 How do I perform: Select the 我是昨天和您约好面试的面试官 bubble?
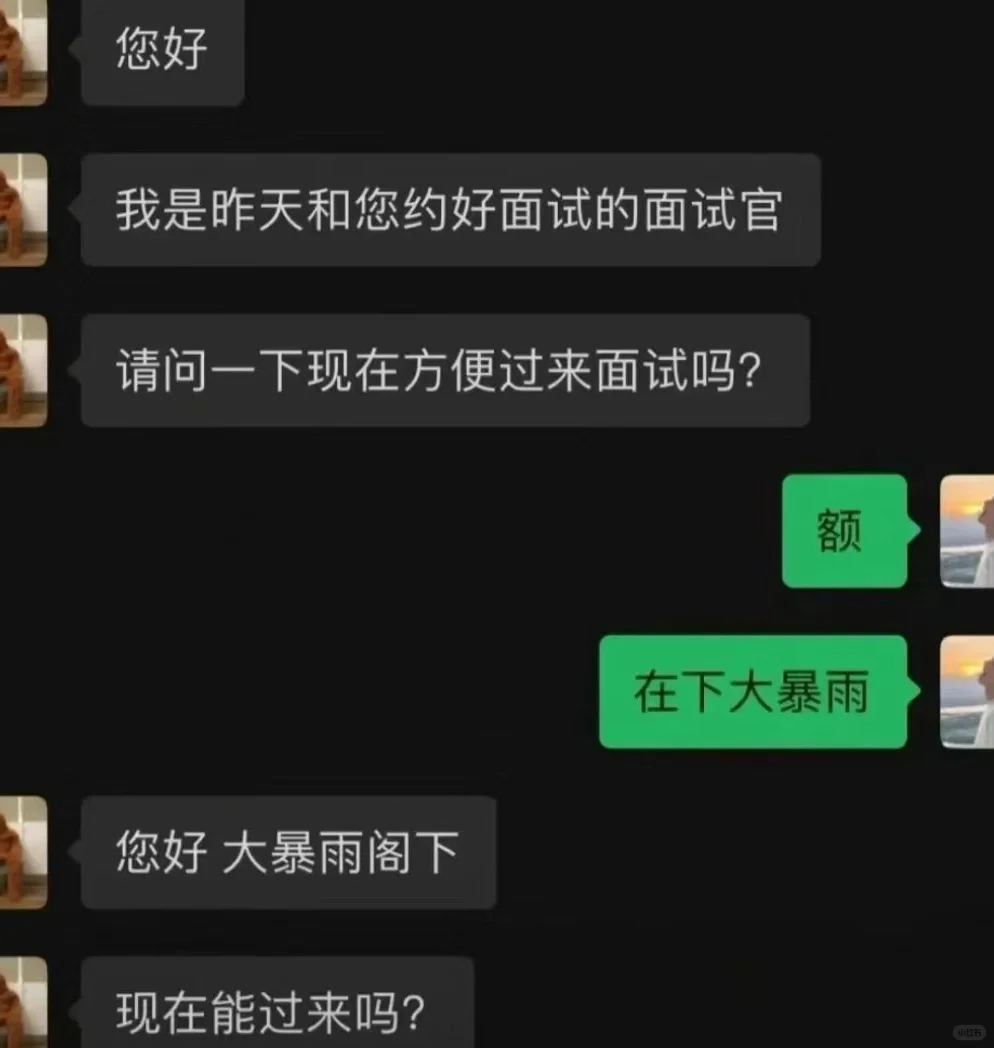point(451,210)
